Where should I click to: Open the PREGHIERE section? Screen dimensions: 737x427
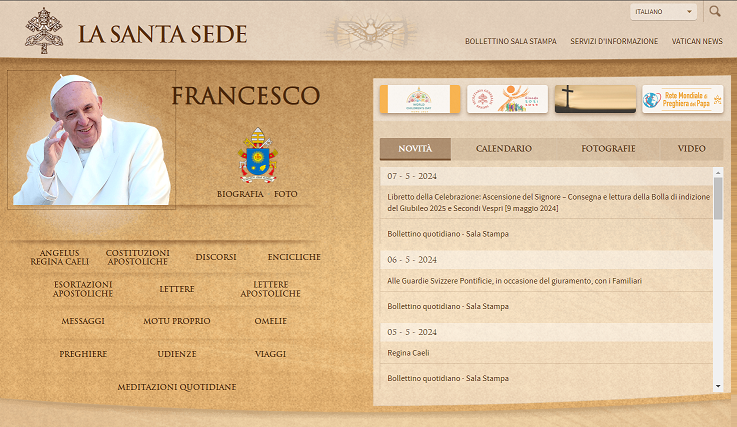click(83, 354)
